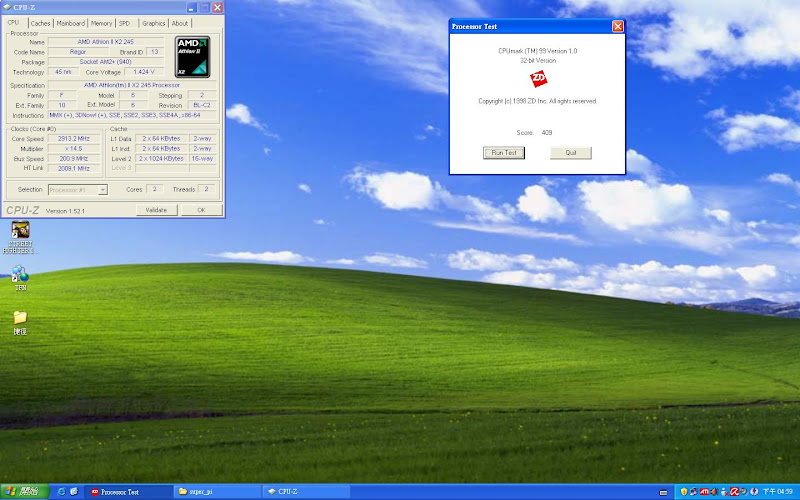Image resolution: width=800 pixels, height=500 pixels.
Task: Click the AMD Athlon II logo
Action: tap(192, 57)
